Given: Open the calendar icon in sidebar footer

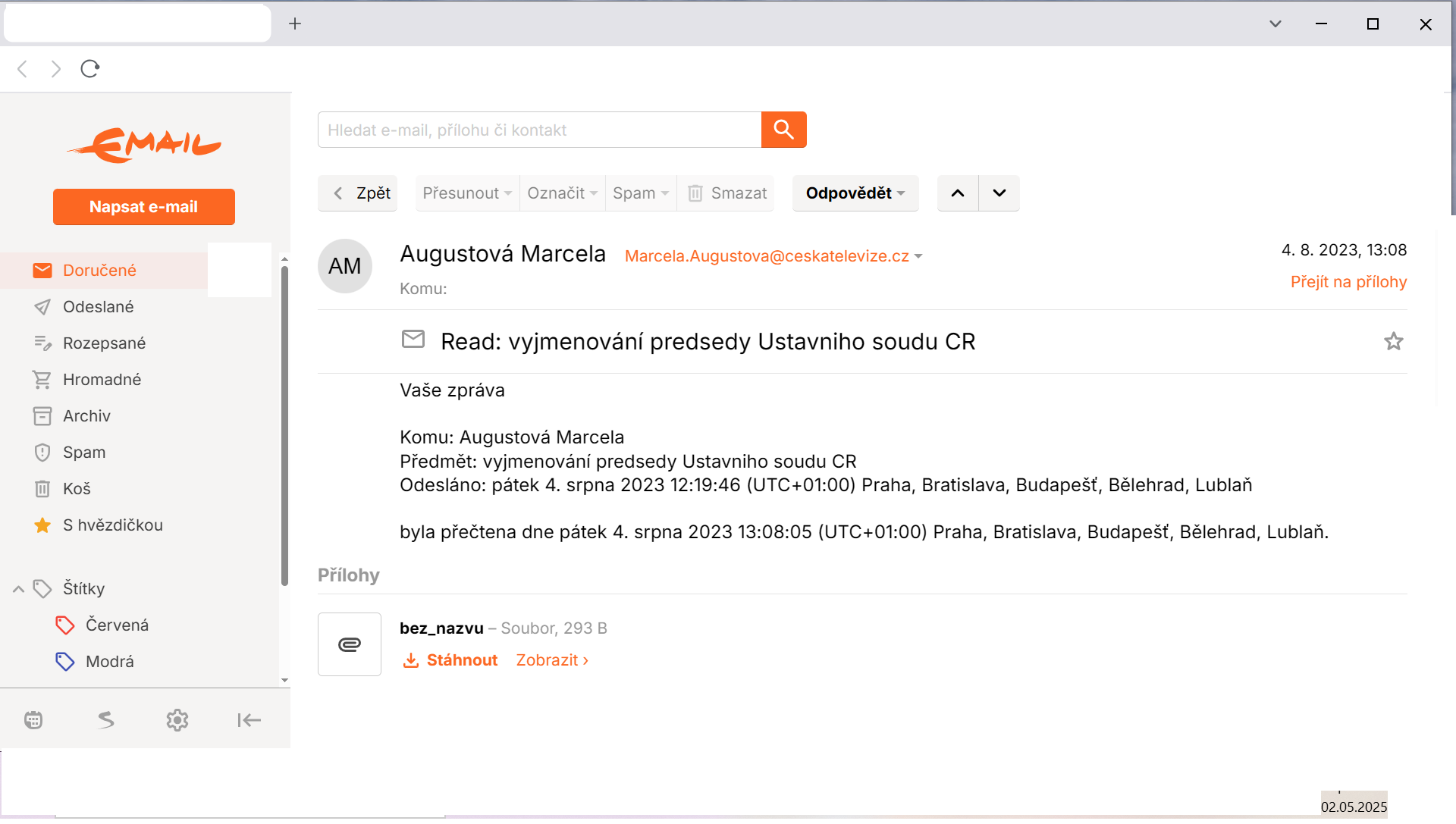Looking at the screenshot, I should (x=33, y=720).
